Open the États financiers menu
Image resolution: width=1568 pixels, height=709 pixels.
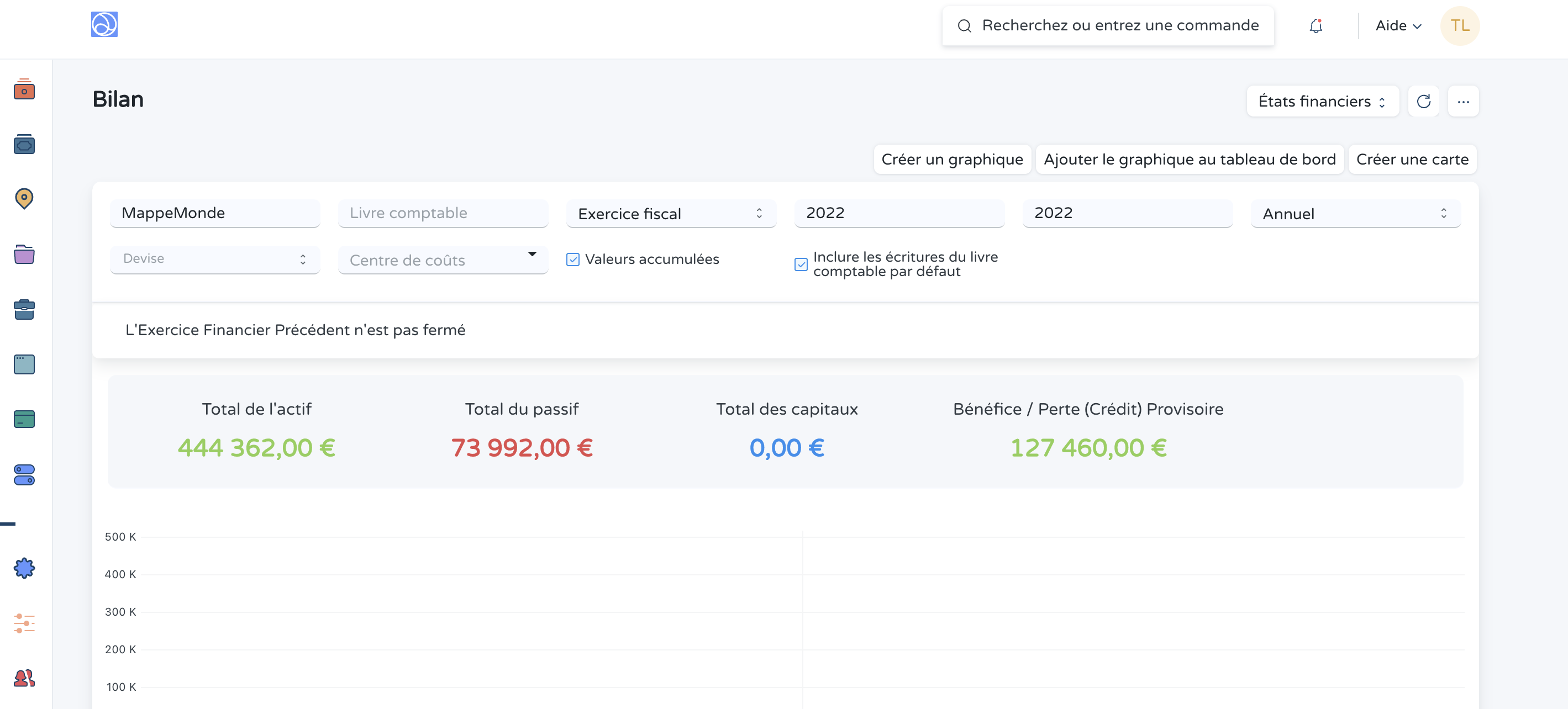tap(1322, 101)
